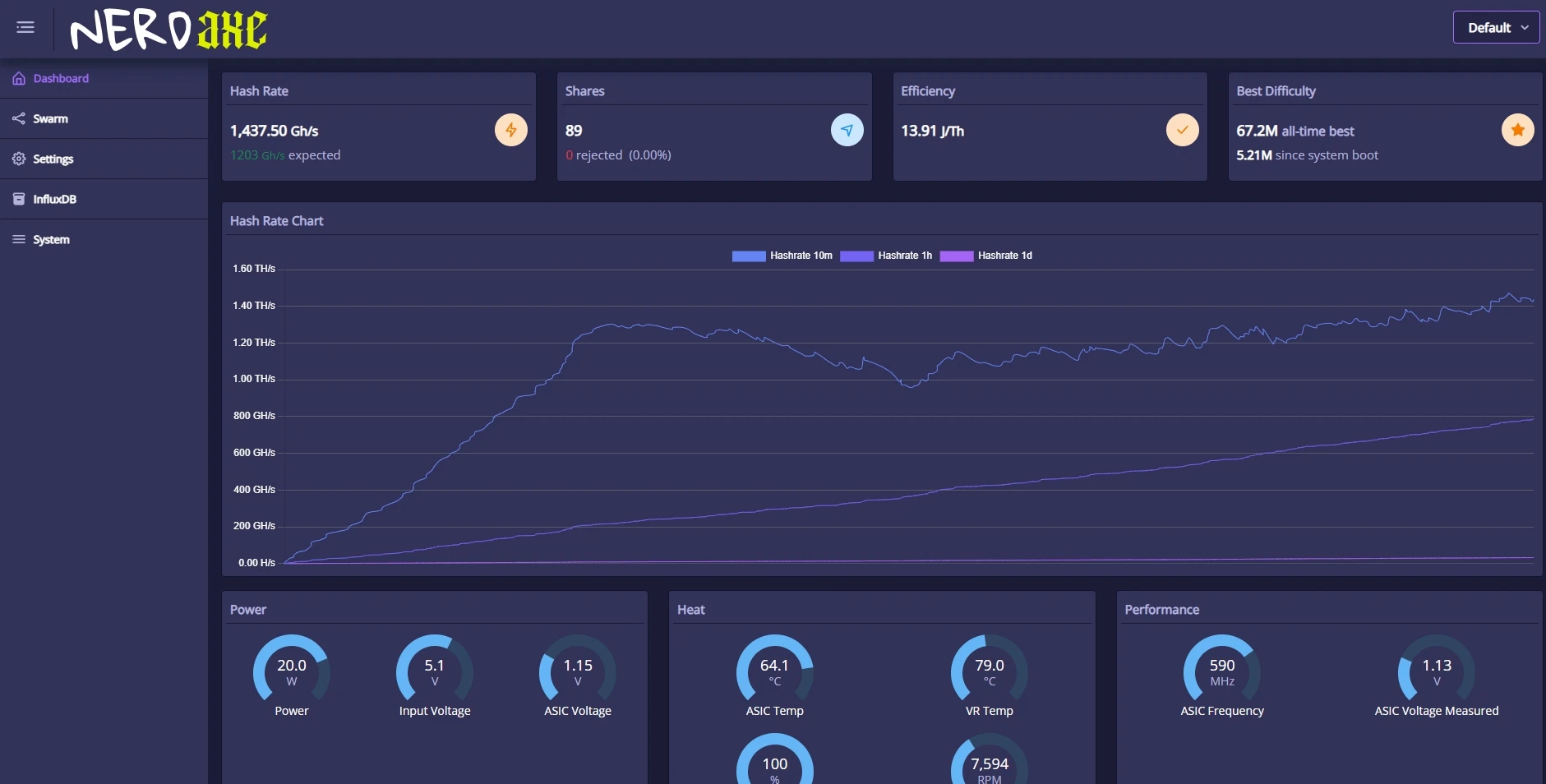Toggle Hashrate 10m series in chart legend
This screenshot has height=784, width=1546.
(782, 256)
